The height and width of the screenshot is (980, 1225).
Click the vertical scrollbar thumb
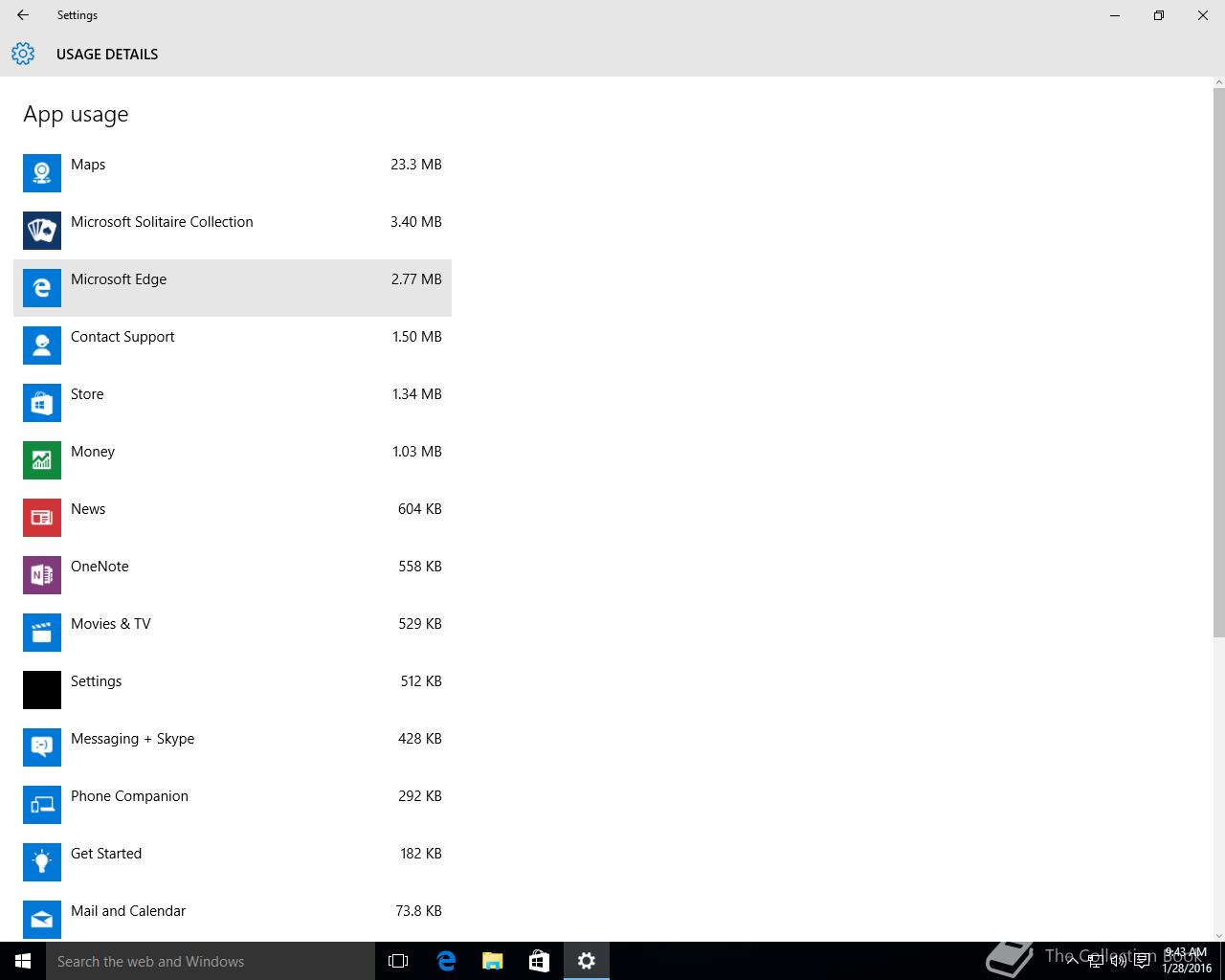1218,362
